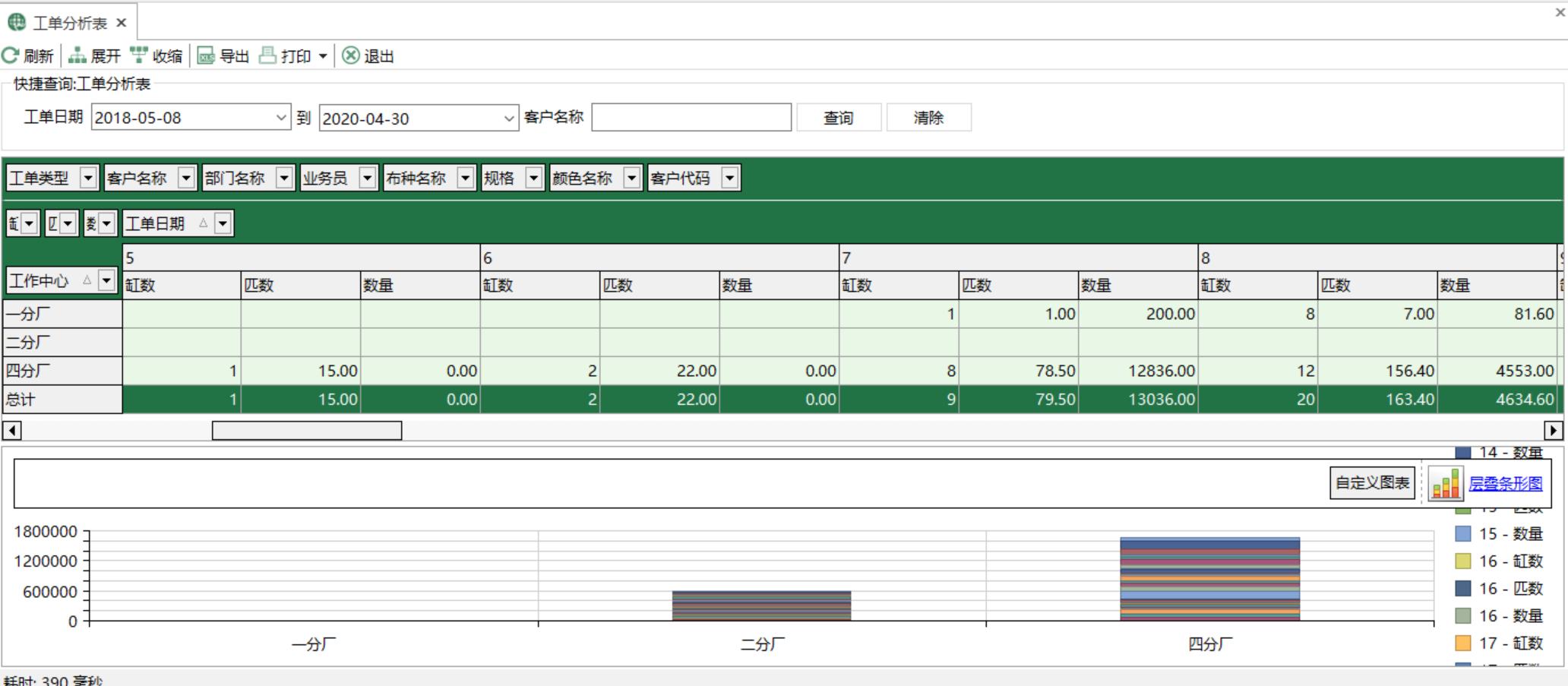Click the 二分厂 stacked bar in chart

coord(761,605)
